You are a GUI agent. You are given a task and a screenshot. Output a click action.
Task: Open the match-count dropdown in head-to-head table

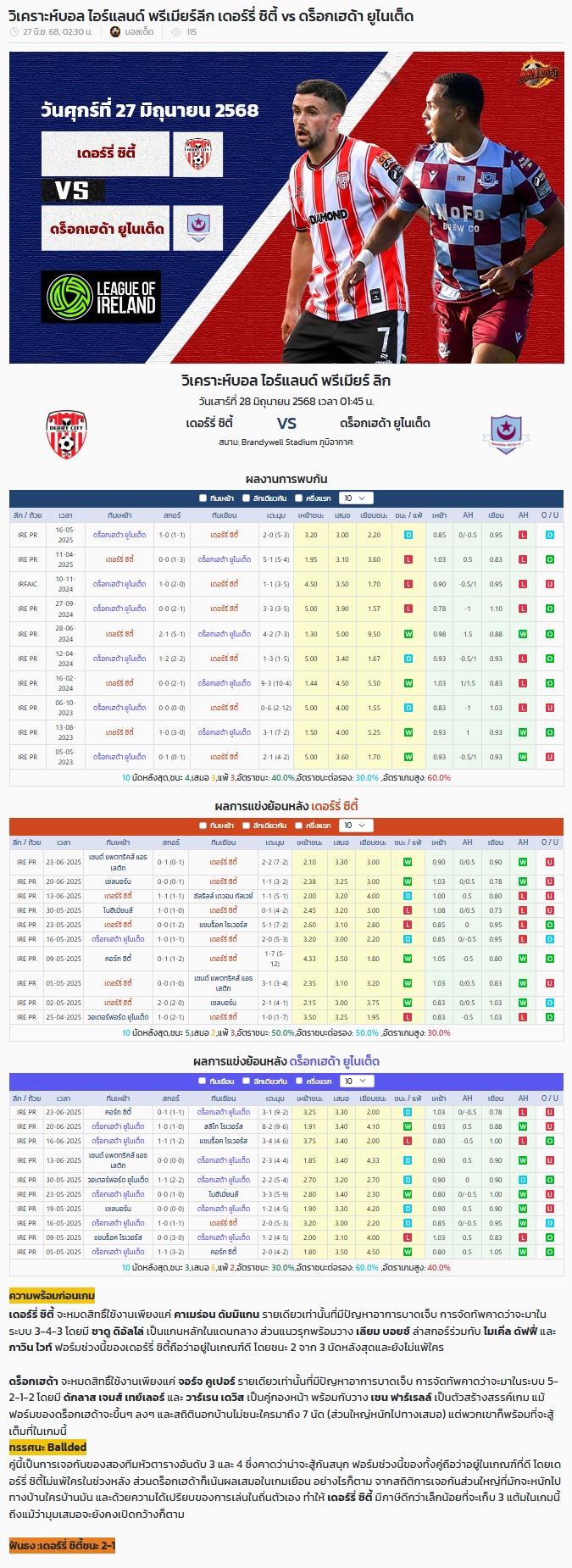click(356, 498)
